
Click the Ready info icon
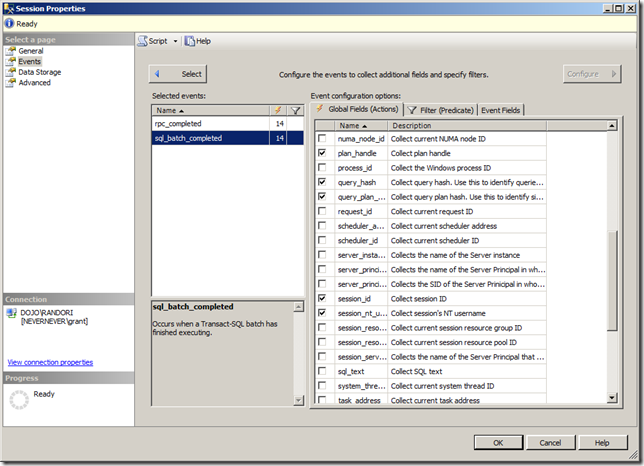9,24
